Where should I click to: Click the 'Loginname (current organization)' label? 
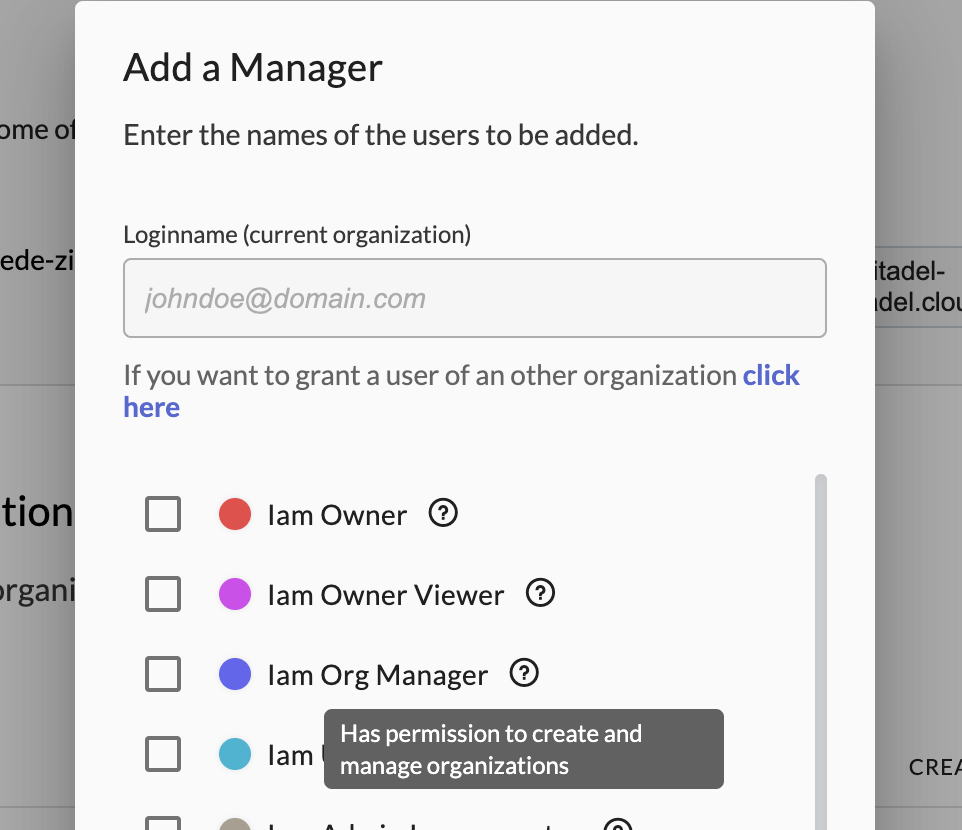pos(297,235)
